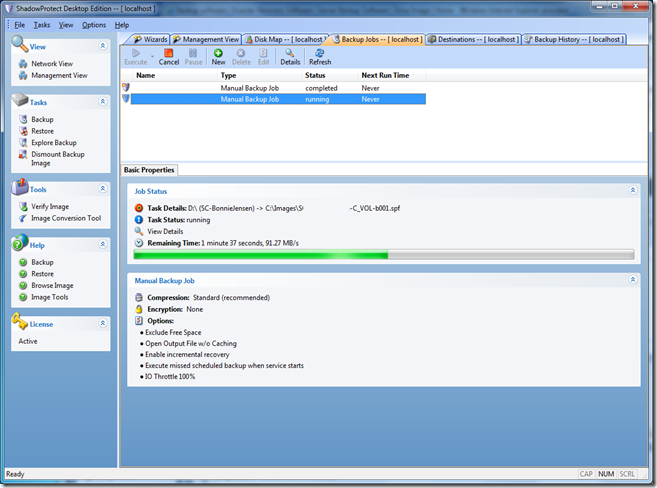Launch the Image Conversion Tool
Image resolution: width=657 pixels, height=488 pixels.
click(x=65, y=218)
